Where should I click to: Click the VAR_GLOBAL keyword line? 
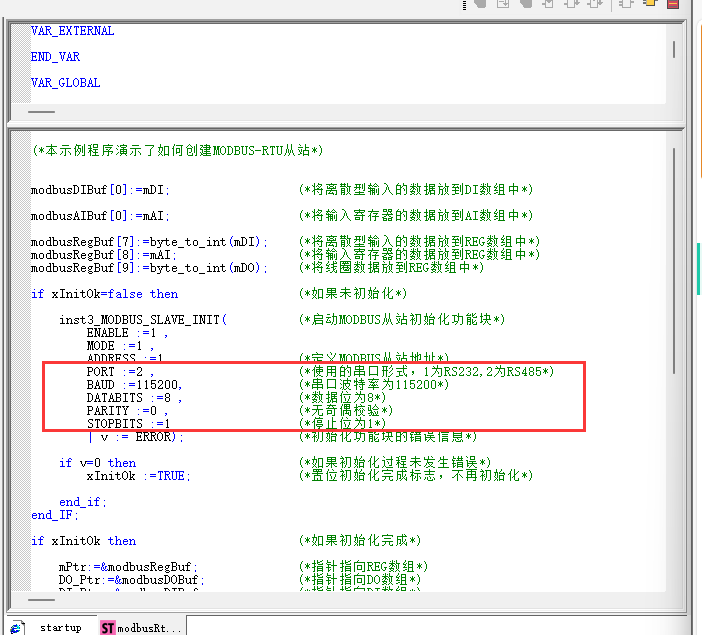[x=65, y=83]
